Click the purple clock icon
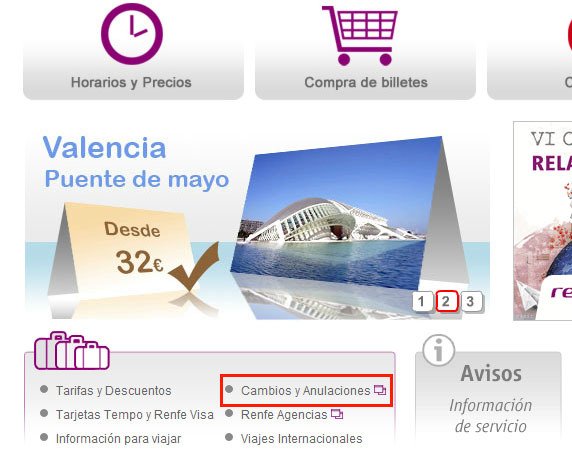The image size is (572, 461). tap(132, 34)
